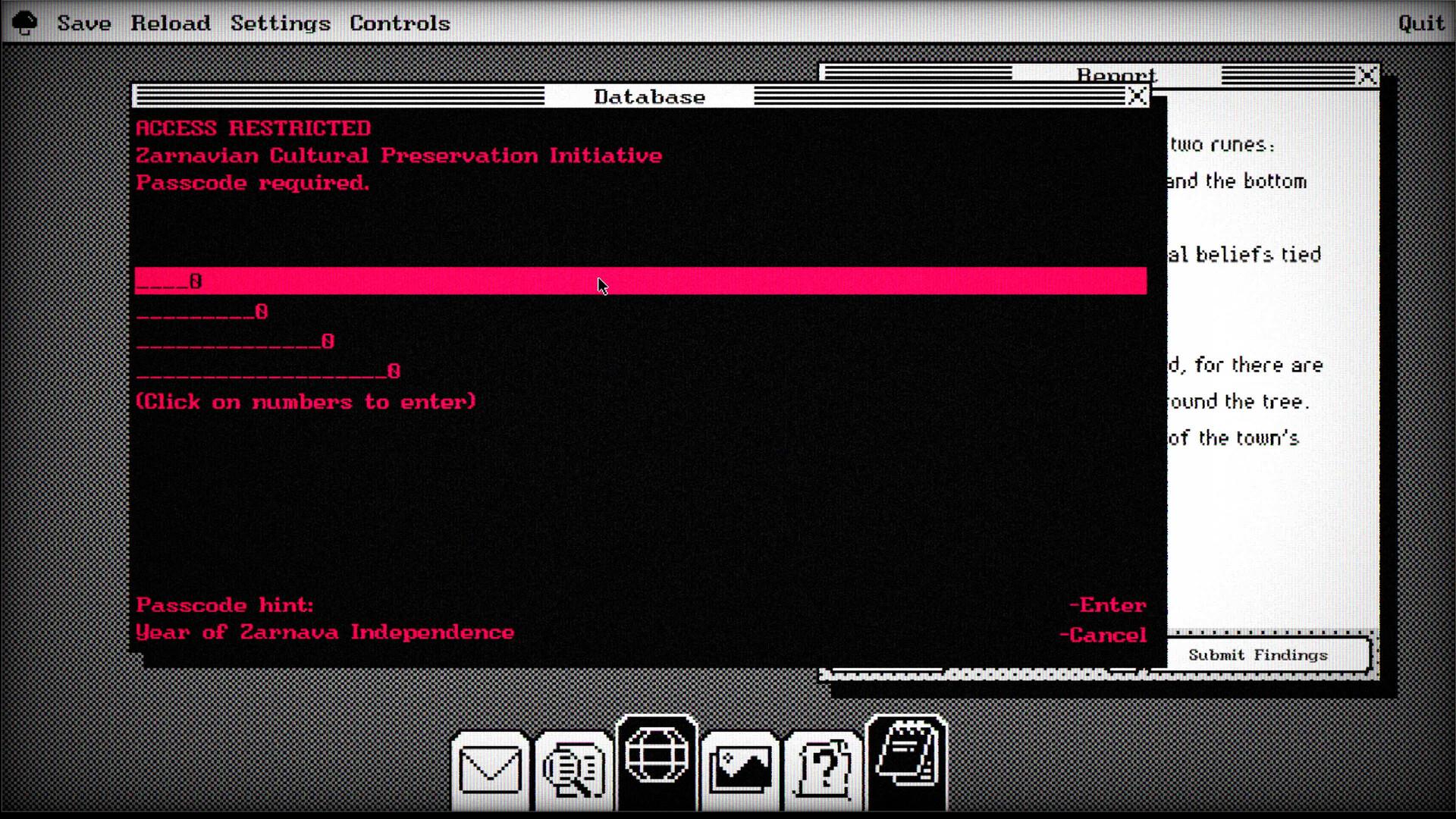Open the notepad icon at the dock's right end
The height and width of the screenshot is (819, 1456).
(908, 762)
